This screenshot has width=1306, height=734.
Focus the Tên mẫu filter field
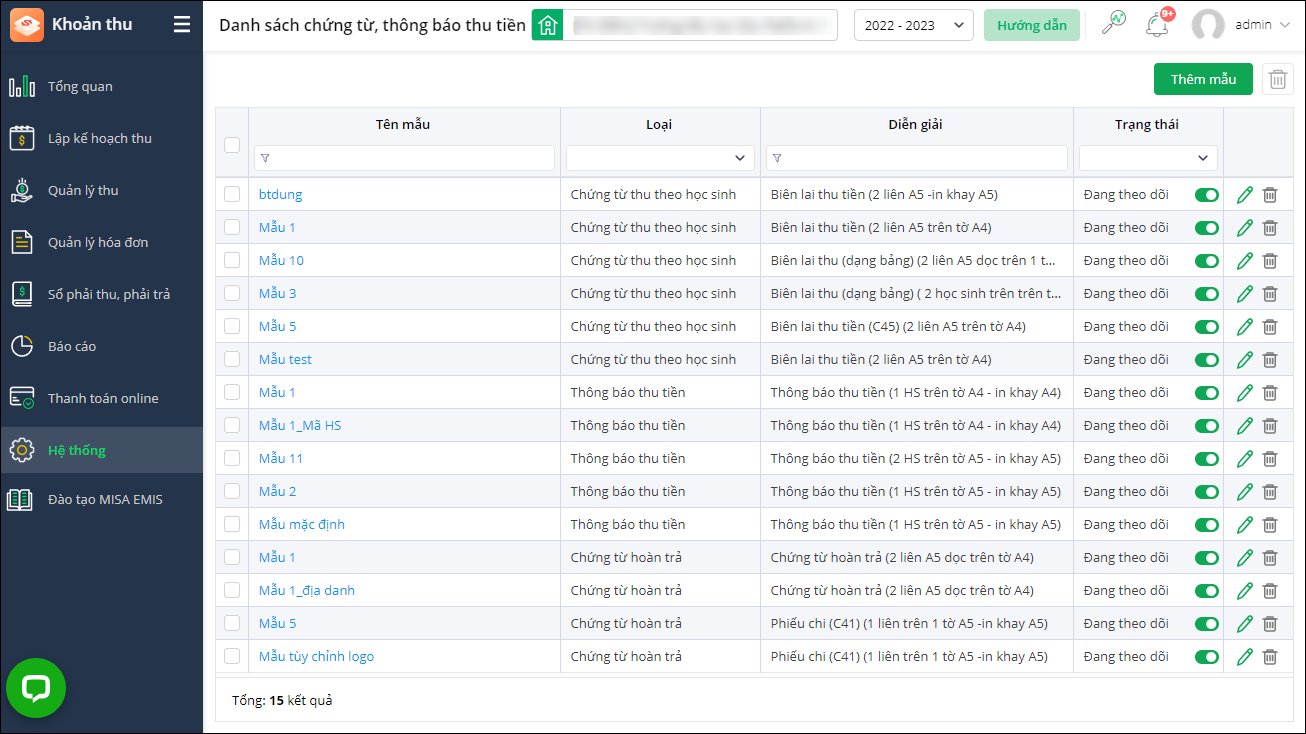(404, 158)
